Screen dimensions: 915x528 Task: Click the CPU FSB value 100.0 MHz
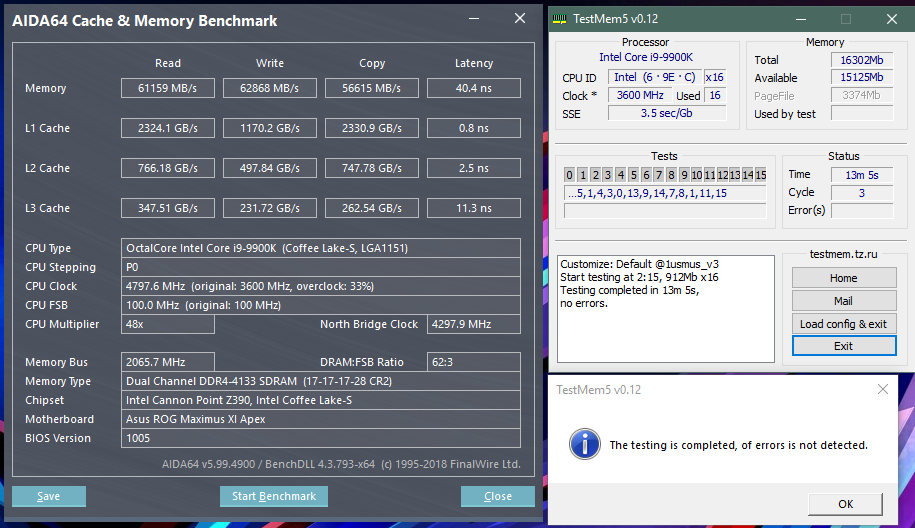click(320, 305)
